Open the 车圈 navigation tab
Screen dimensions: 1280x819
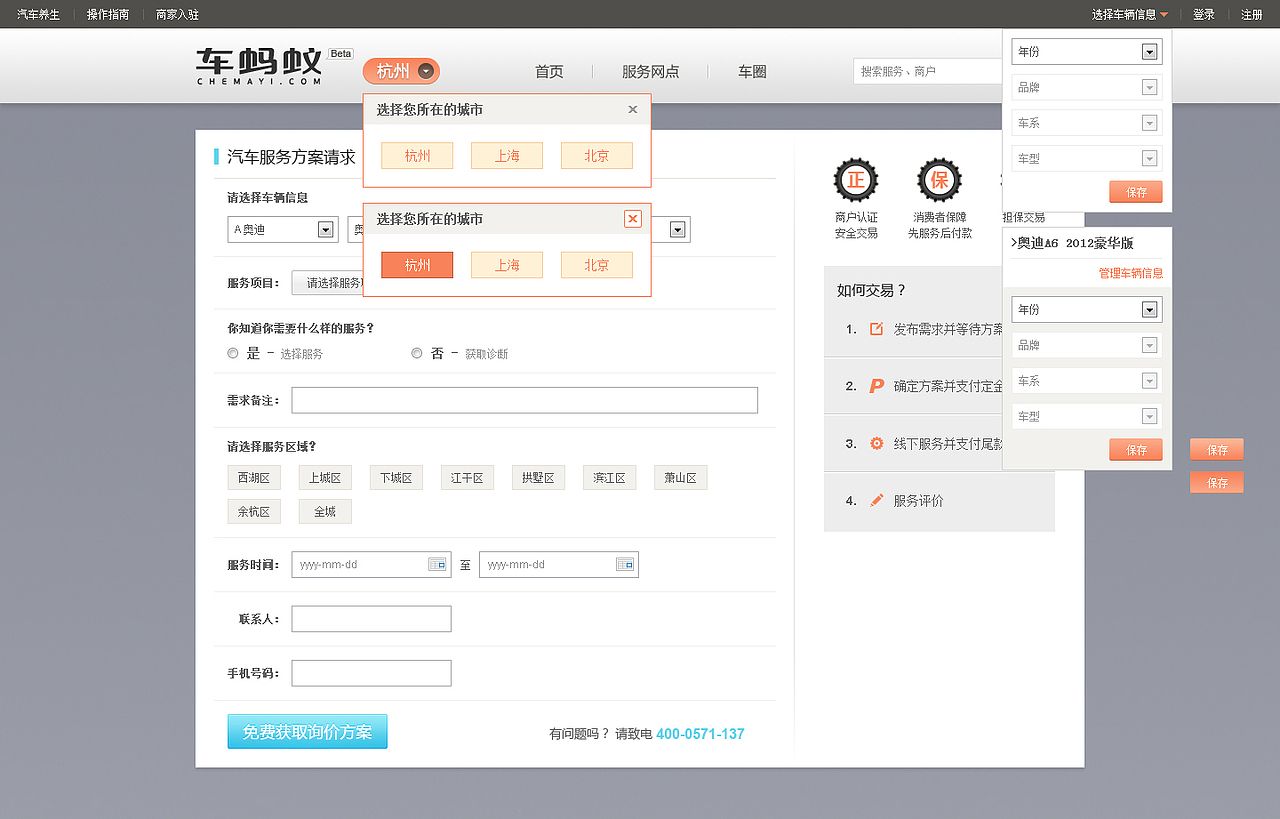pos(752,71)
